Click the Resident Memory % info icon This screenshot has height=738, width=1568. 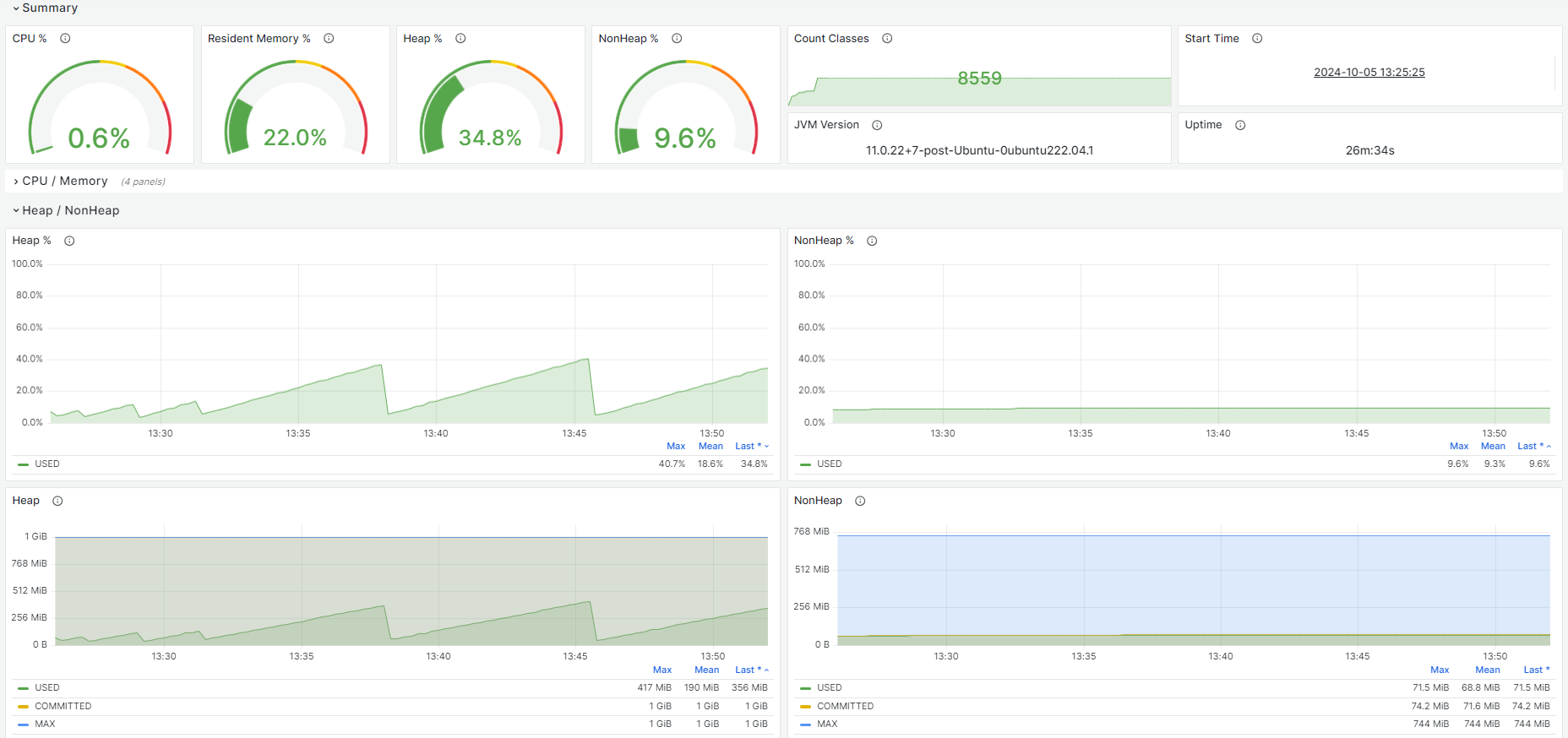coord(329,39)
